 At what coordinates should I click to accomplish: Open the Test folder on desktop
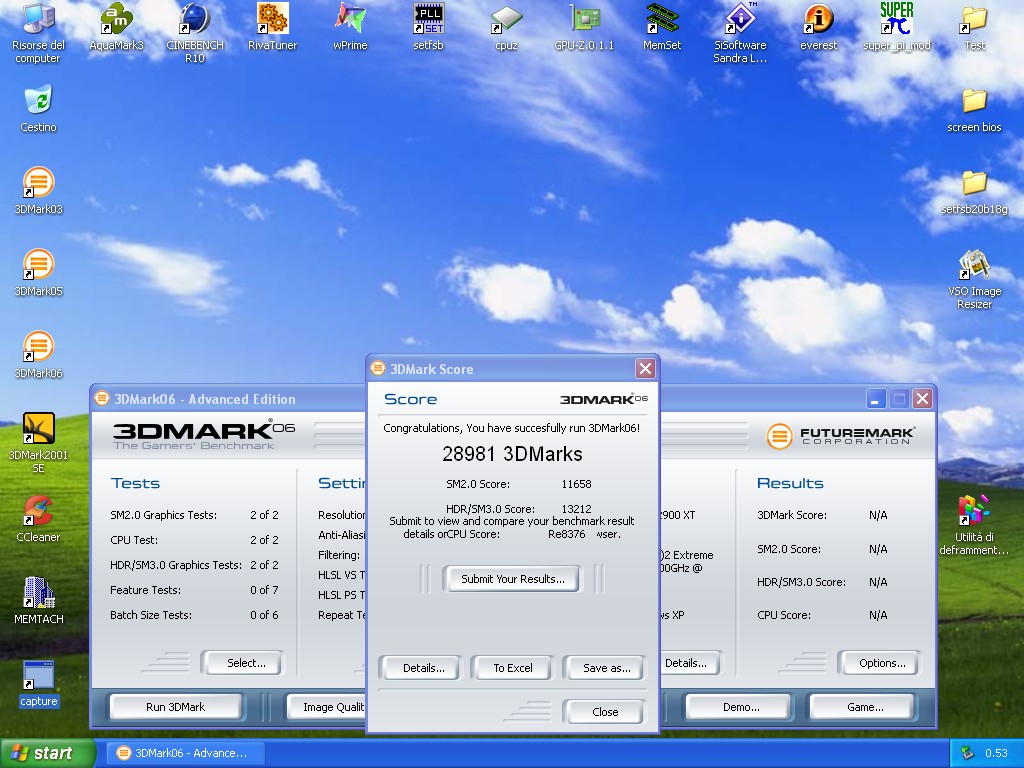pyautogui.click(x=974, y=27)
